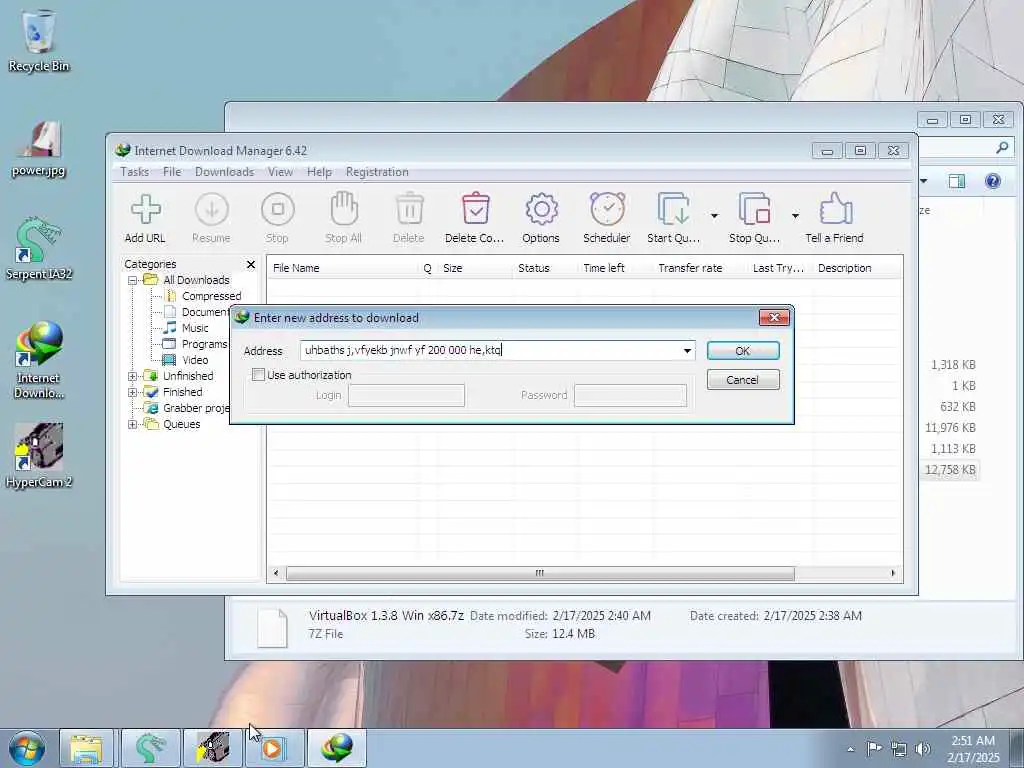Click Tell a Friend thumbs-up icon

pos(835,209)
